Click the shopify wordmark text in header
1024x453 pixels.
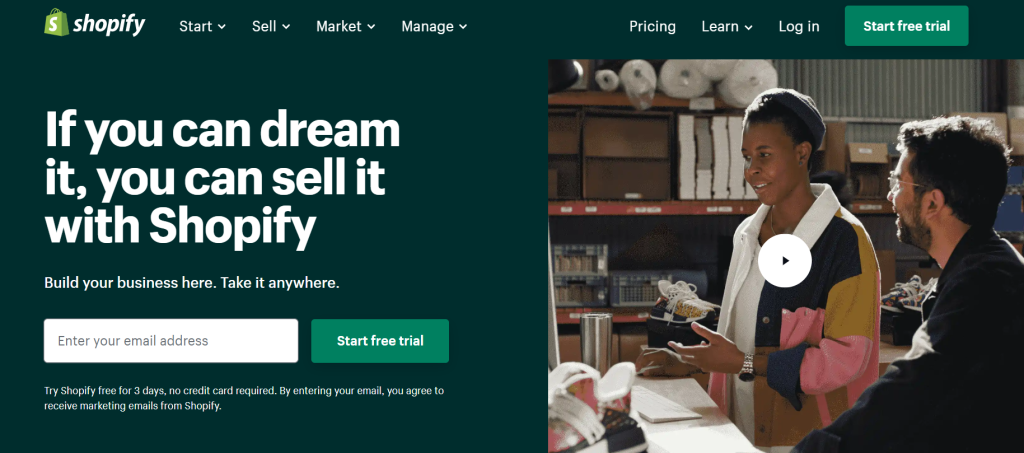coord(109,25)
